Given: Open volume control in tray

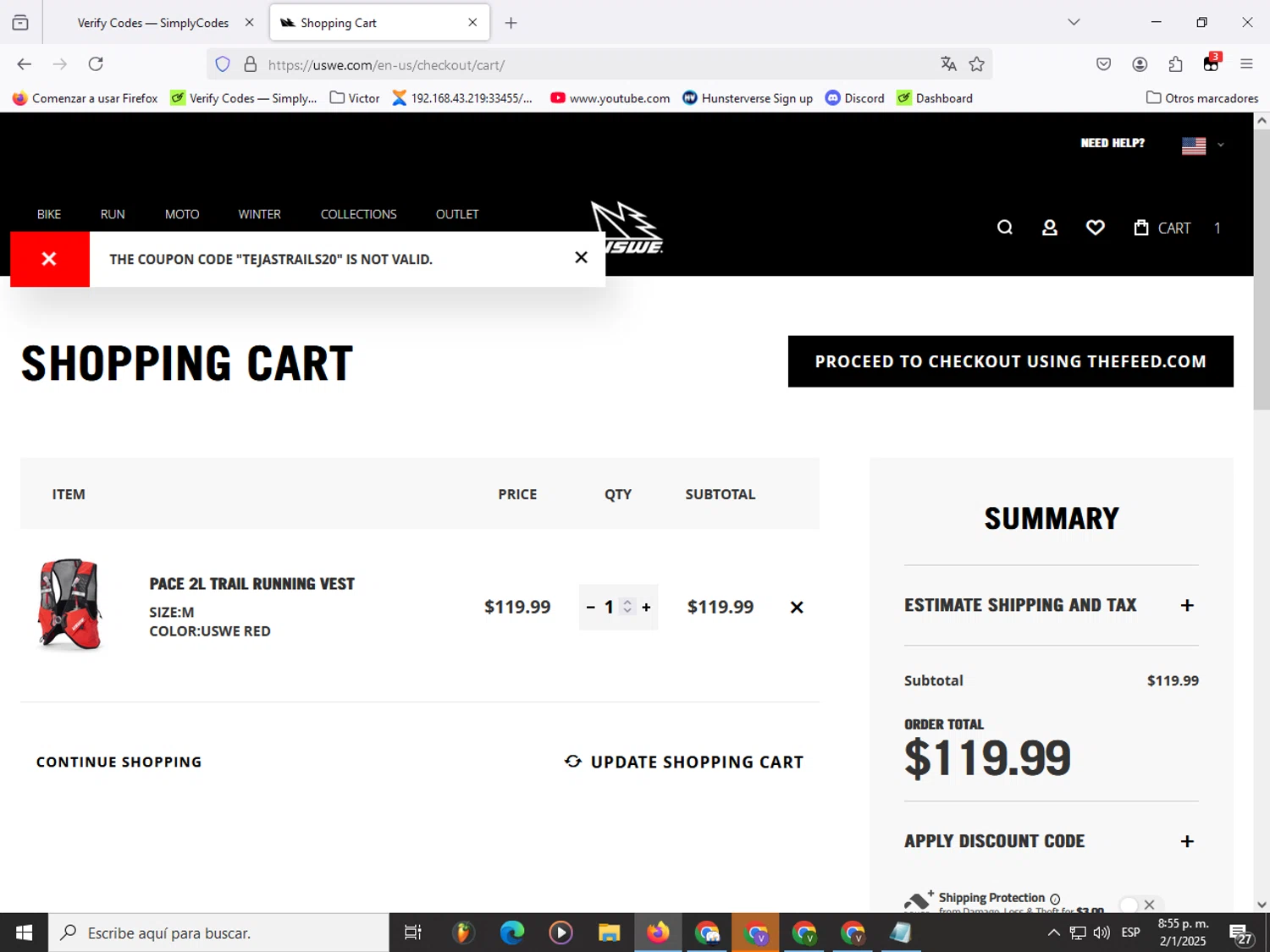Looking at the screenshot, I should (1102, 933).
